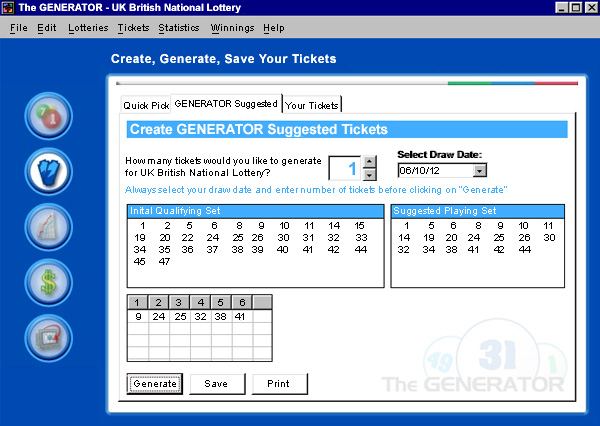Open the Help menu
Image resolution: width=600 pixels, height=426 pixels.
click(x=274, y=28)
